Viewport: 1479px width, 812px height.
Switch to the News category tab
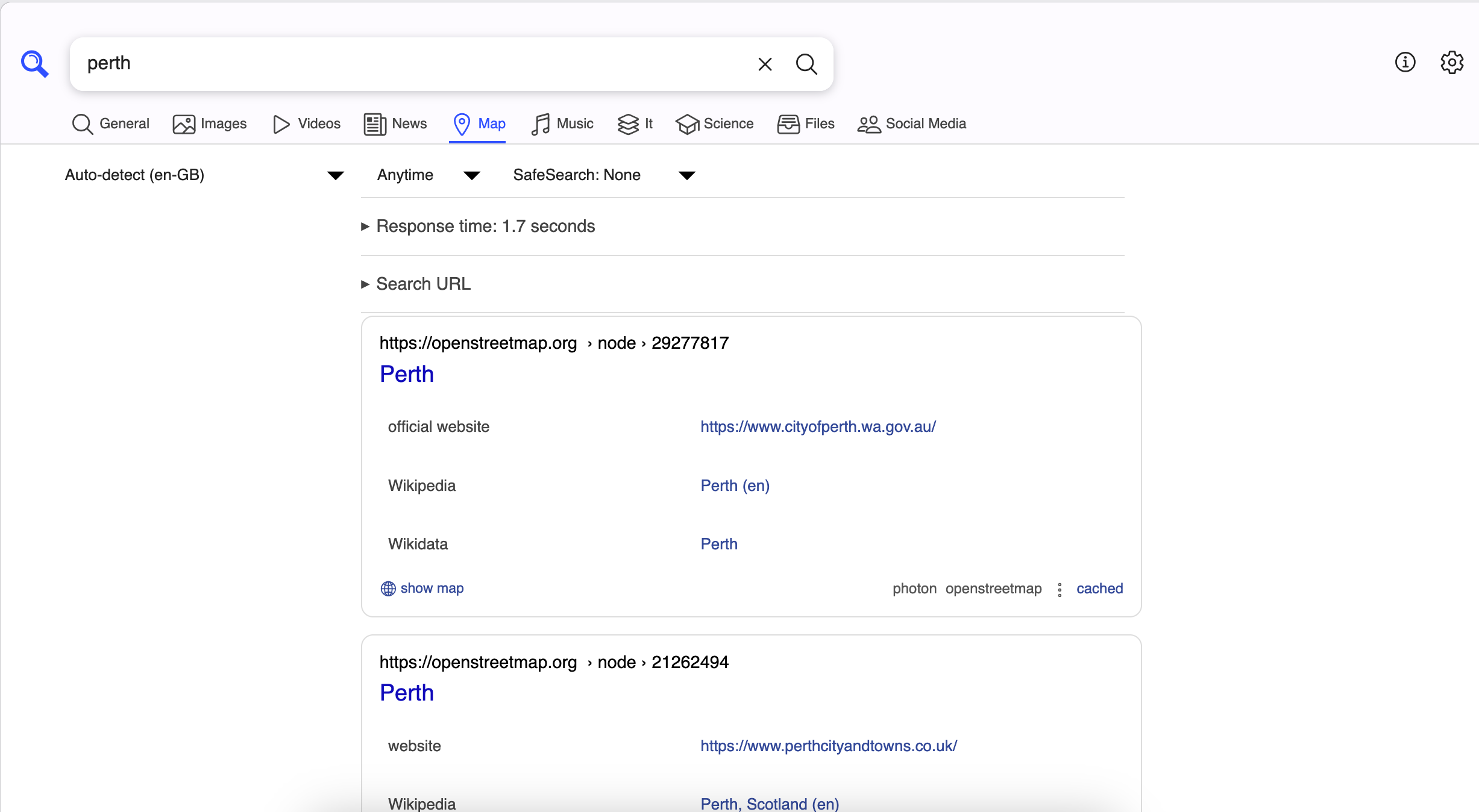(395, 123)
